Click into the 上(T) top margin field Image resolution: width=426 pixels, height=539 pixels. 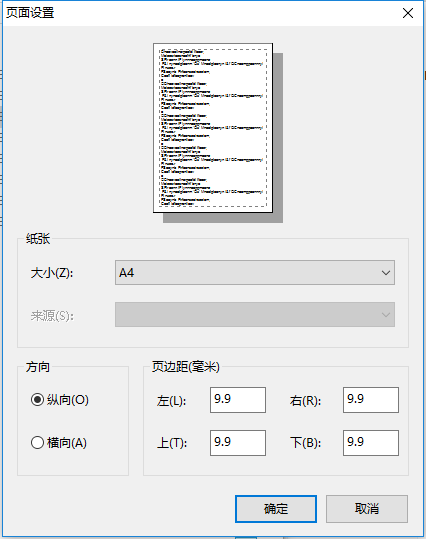coord(238,443)
